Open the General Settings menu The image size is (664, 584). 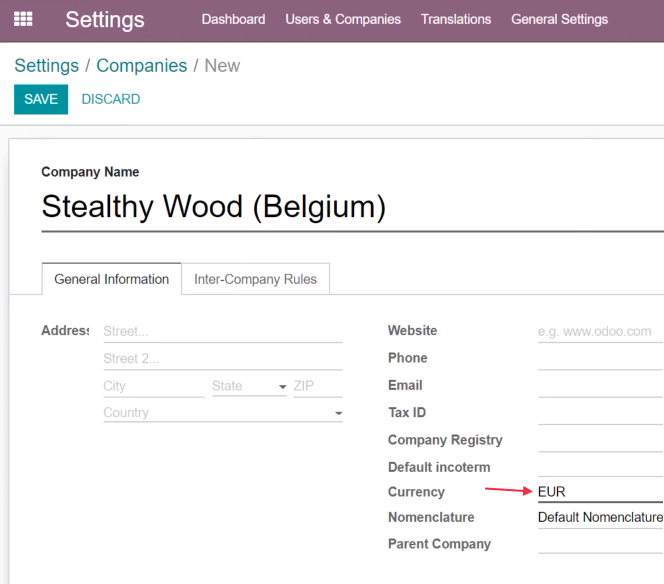point(559,19)
